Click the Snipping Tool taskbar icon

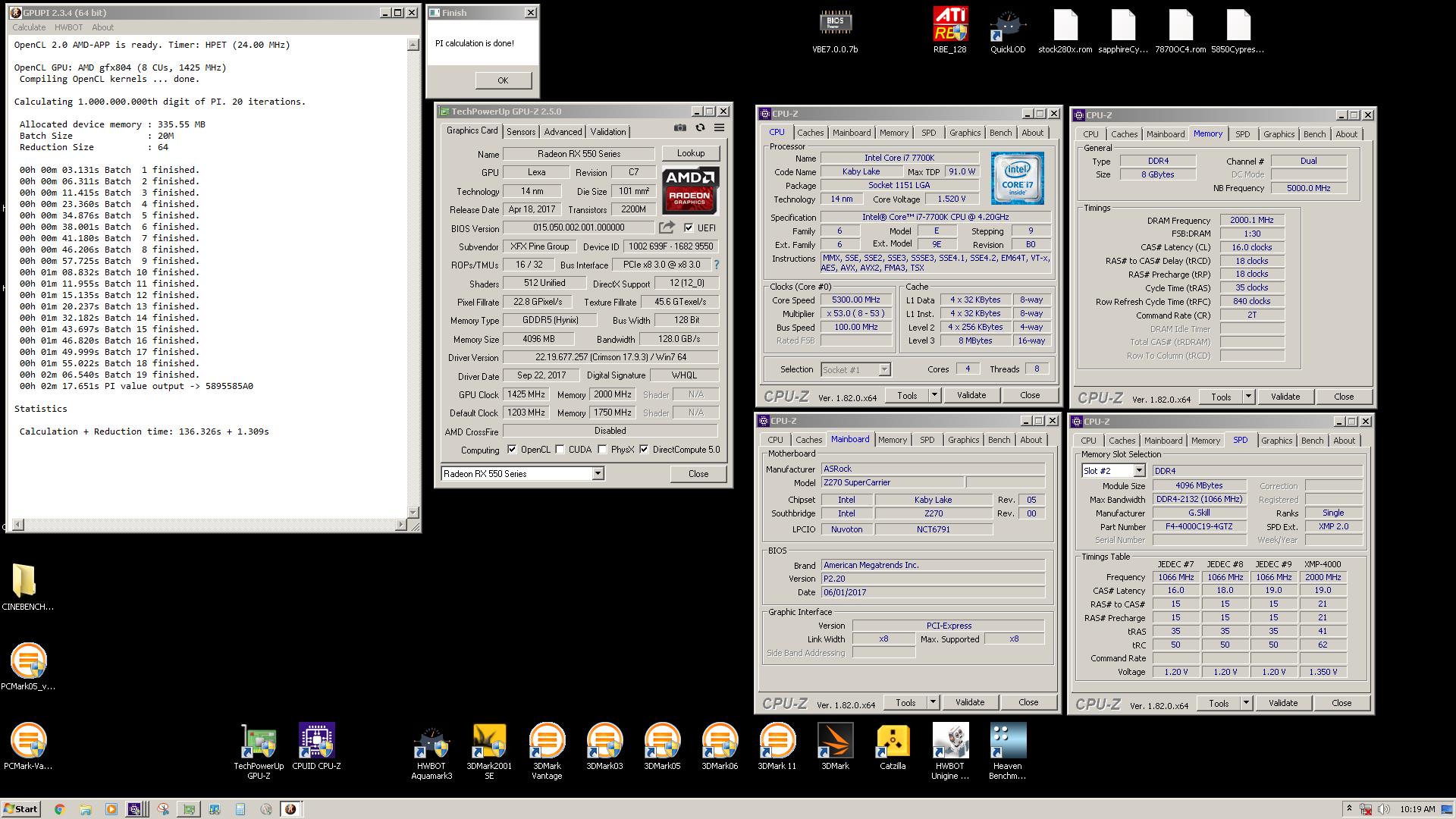click(163, 809)
